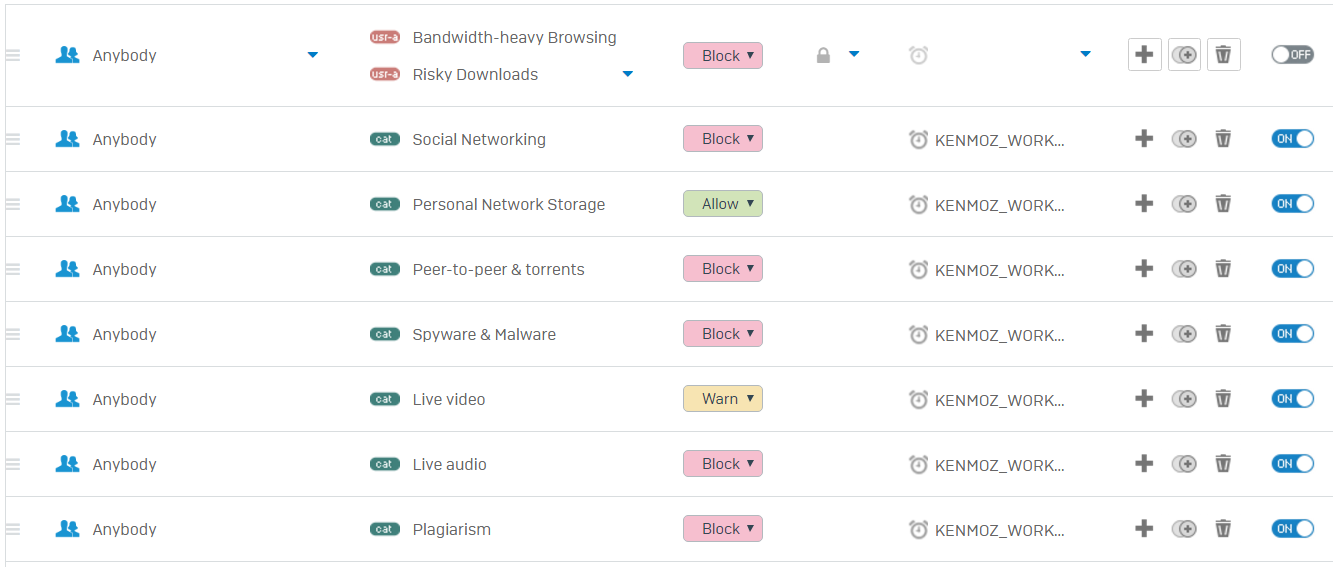Delete the Plagiarism rule with trash icon
Image resolution: width=1333 pixels, height=567 pixels.
tap(1222, 529)
